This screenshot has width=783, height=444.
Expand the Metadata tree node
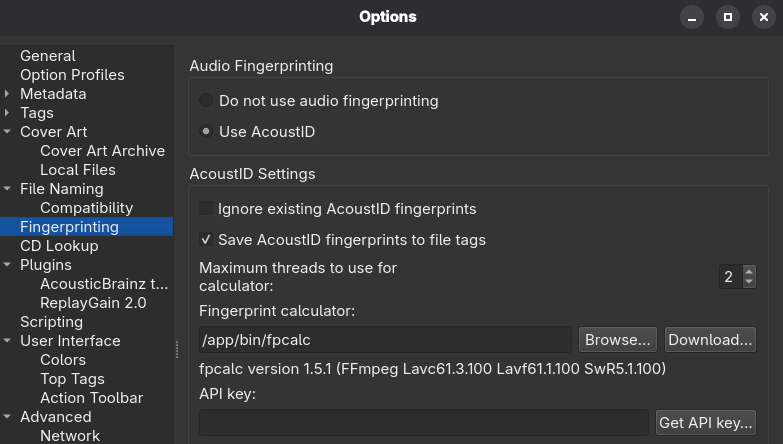(8, 94)
